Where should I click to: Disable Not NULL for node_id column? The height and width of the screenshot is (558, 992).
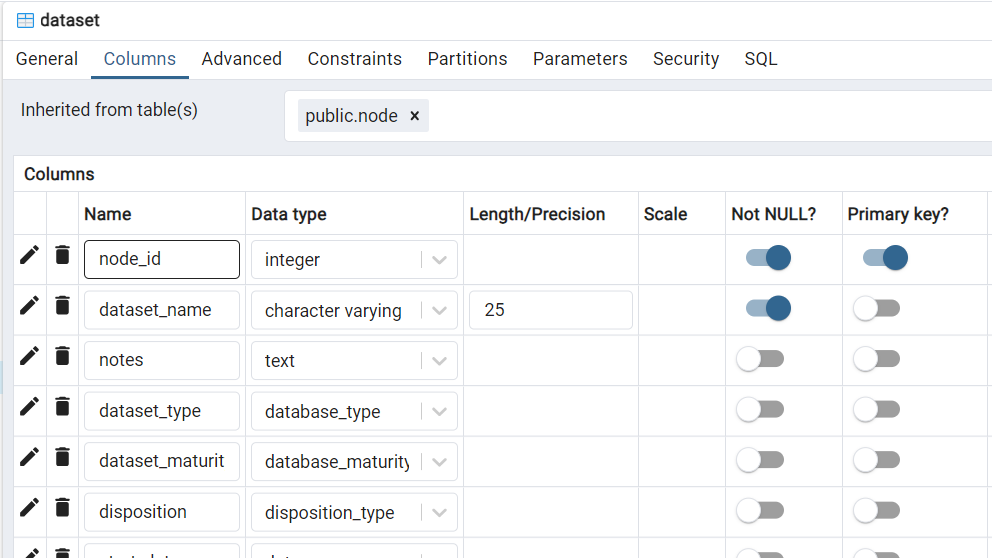click(768, 259)
